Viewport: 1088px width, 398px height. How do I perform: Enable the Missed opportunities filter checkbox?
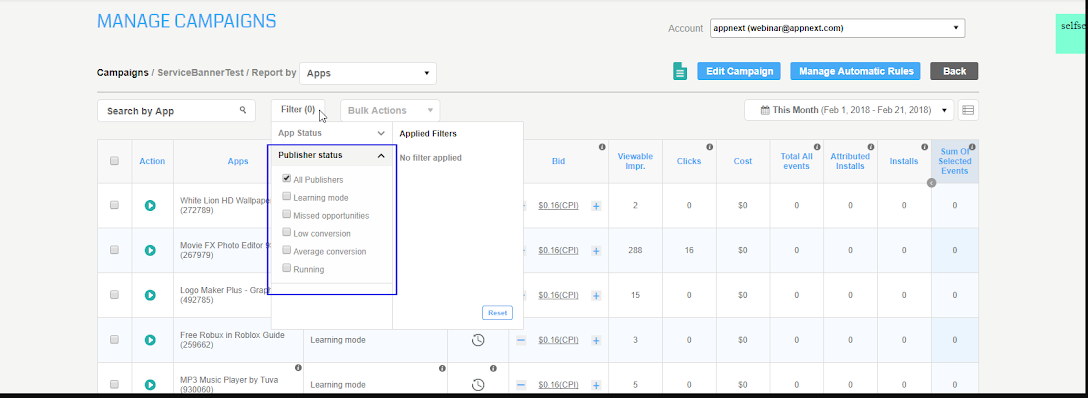(287, 215)
